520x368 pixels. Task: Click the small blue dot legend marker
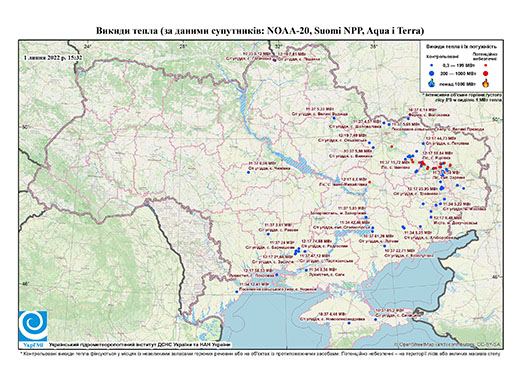pos(432,65)
